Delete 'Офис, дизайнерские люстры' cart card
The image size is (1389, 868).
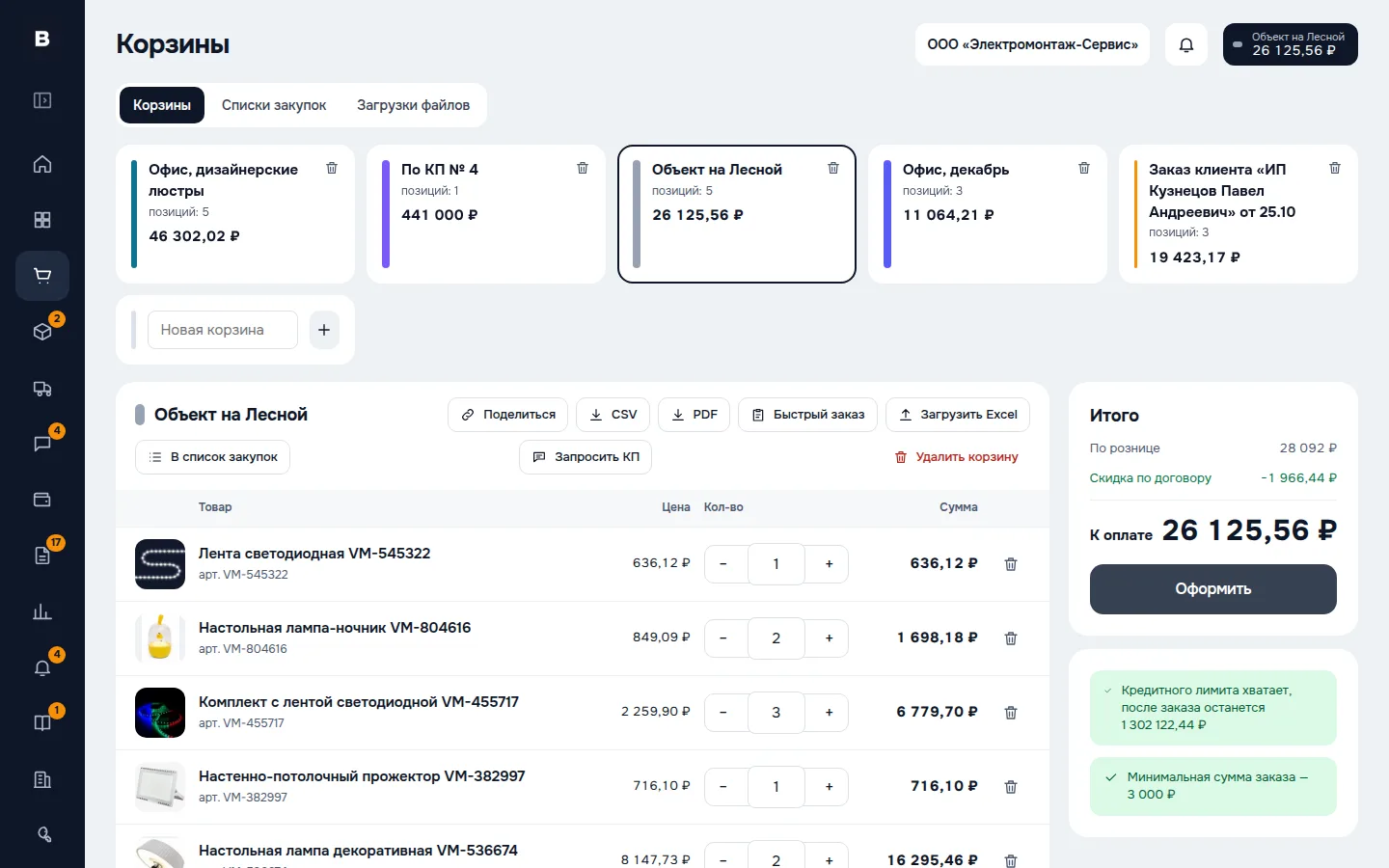coord(332,168)
